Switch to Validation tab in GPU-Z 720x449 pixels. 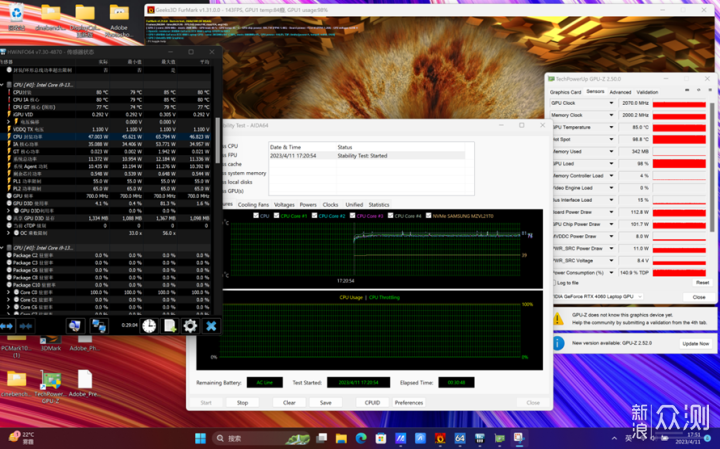[x=647, y=92]
